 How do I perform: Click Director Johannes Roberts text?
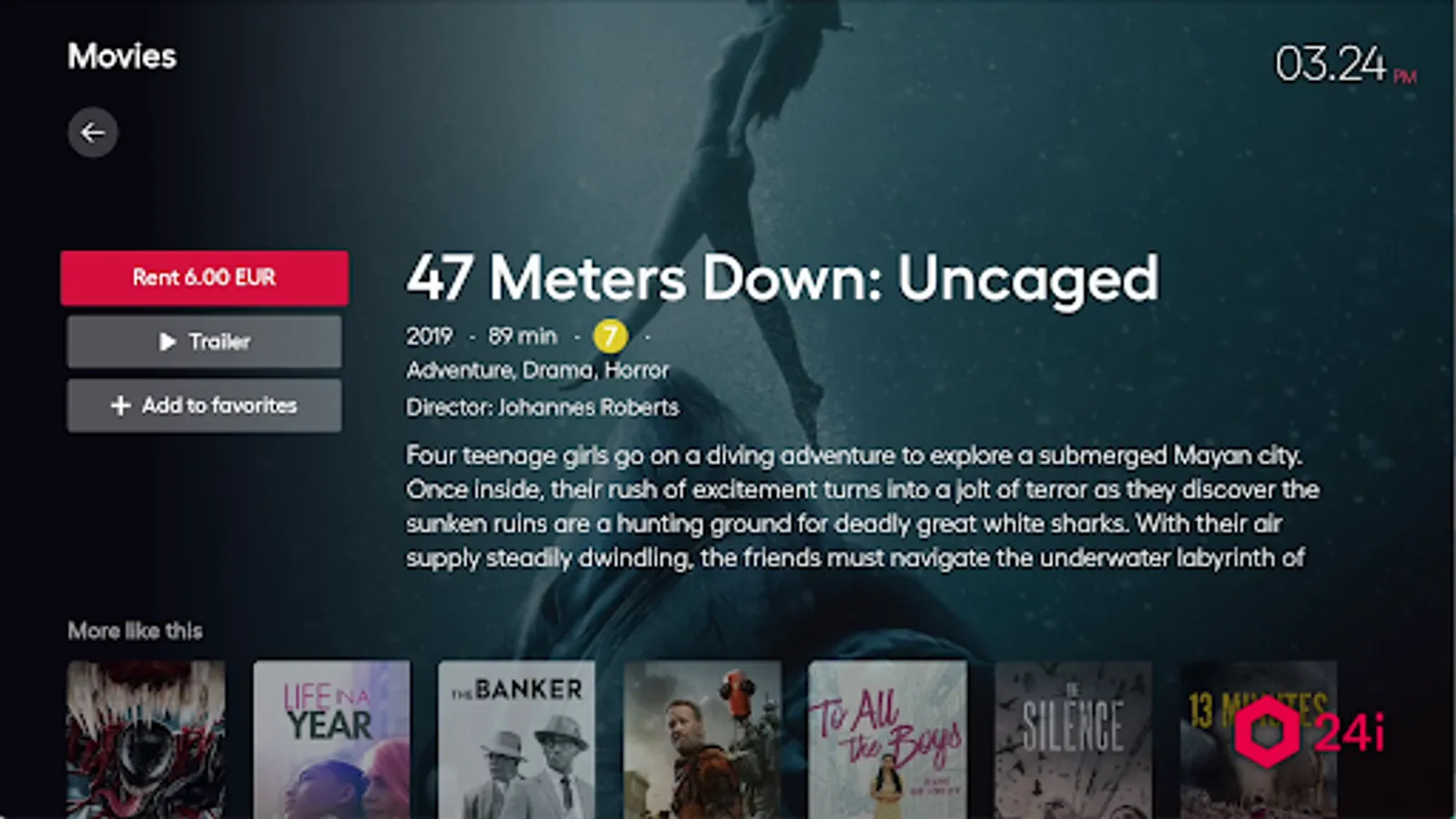(542, 407)
